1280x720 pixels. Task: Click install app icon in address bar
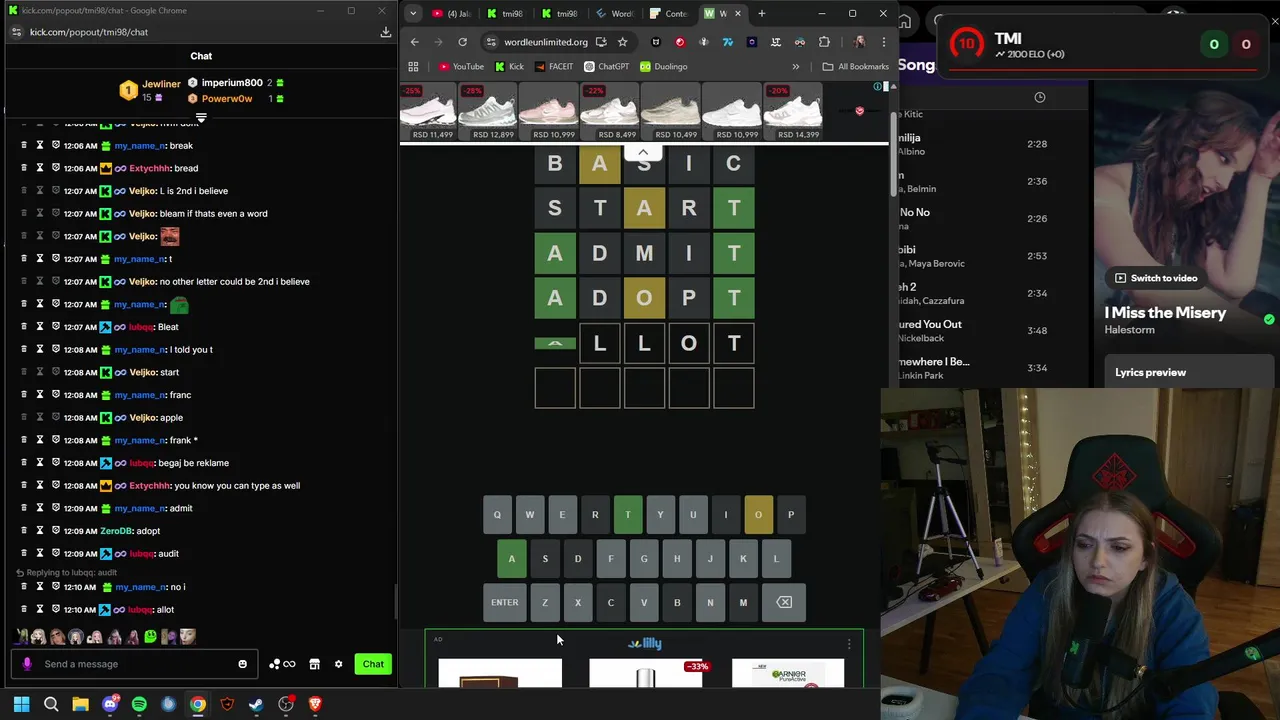tap(601, 42)
